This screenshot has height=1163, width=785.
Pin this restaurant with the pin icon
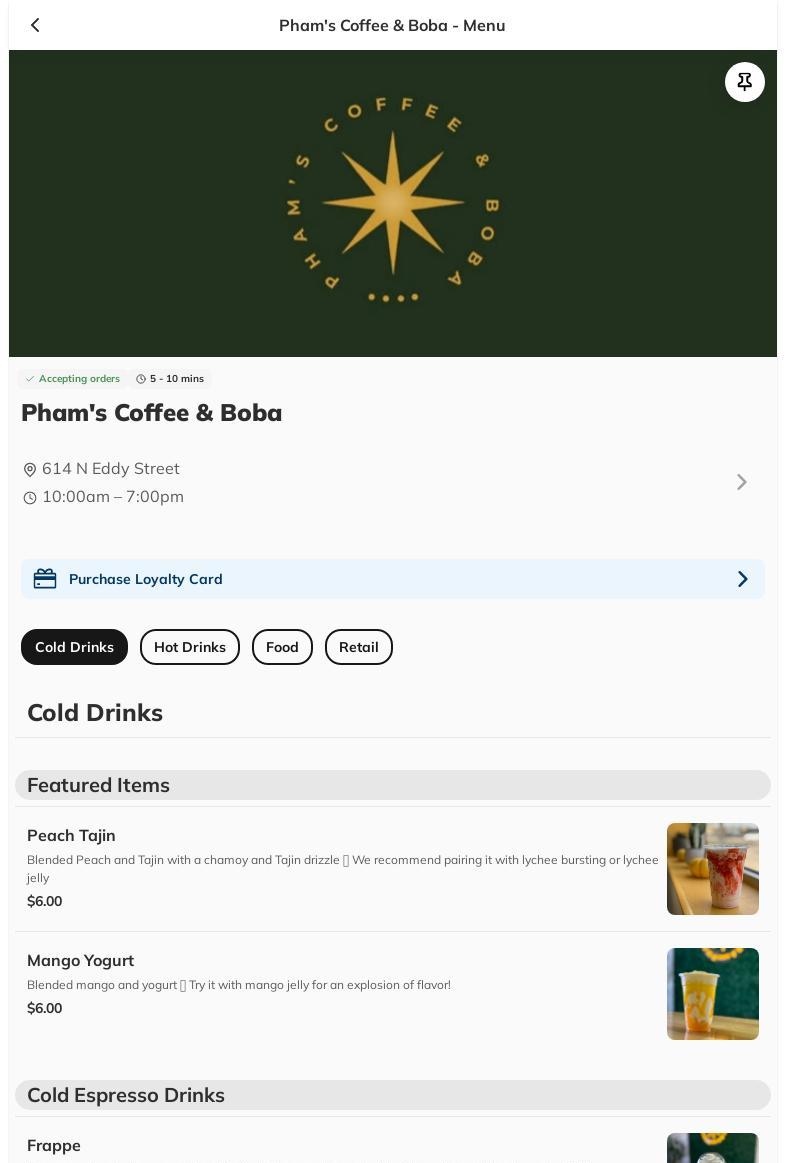[744, 82]
